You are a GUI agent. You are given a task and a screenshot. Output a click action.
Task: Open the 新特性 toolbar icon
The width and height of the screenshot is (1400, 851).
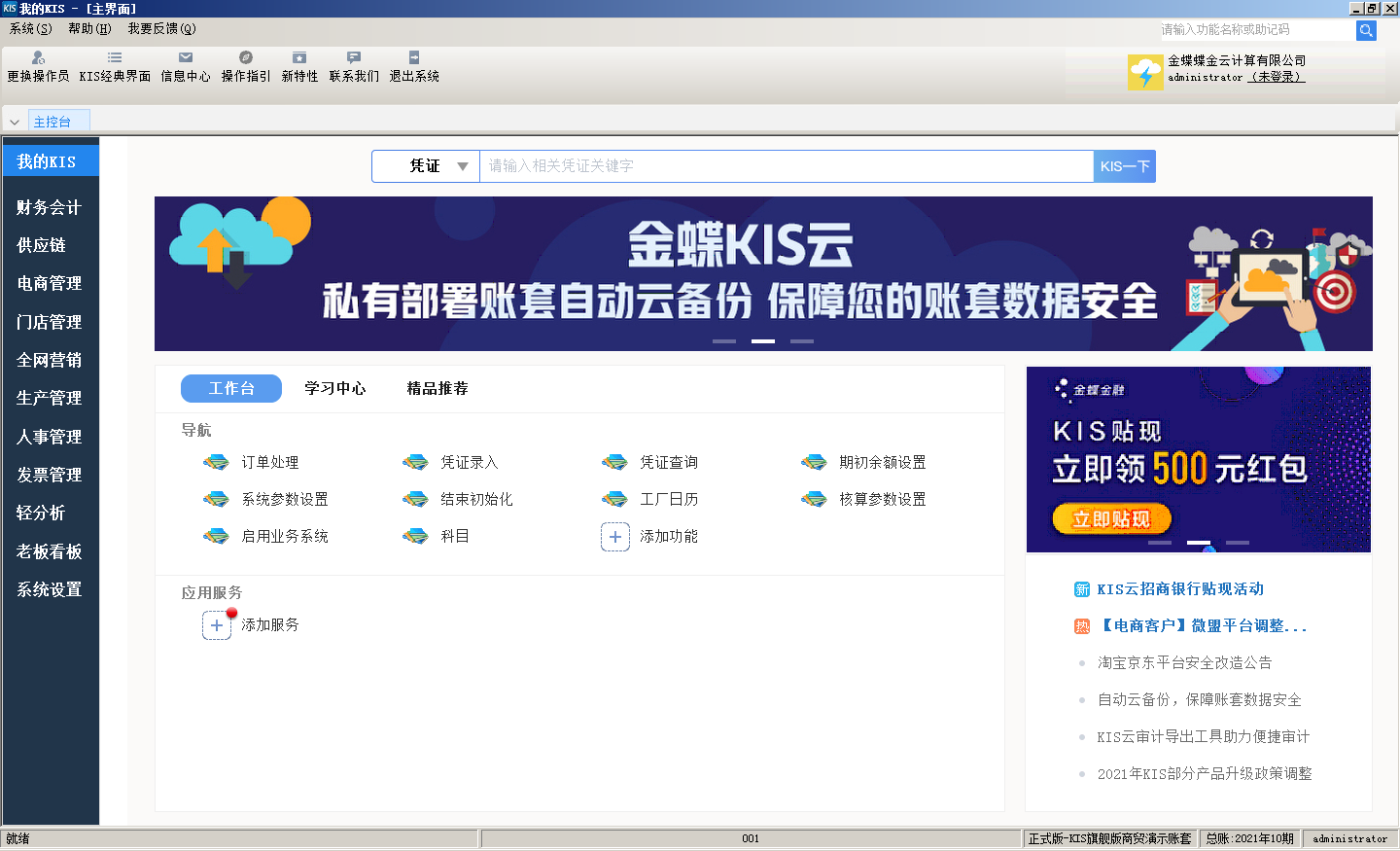coord(299,57)
